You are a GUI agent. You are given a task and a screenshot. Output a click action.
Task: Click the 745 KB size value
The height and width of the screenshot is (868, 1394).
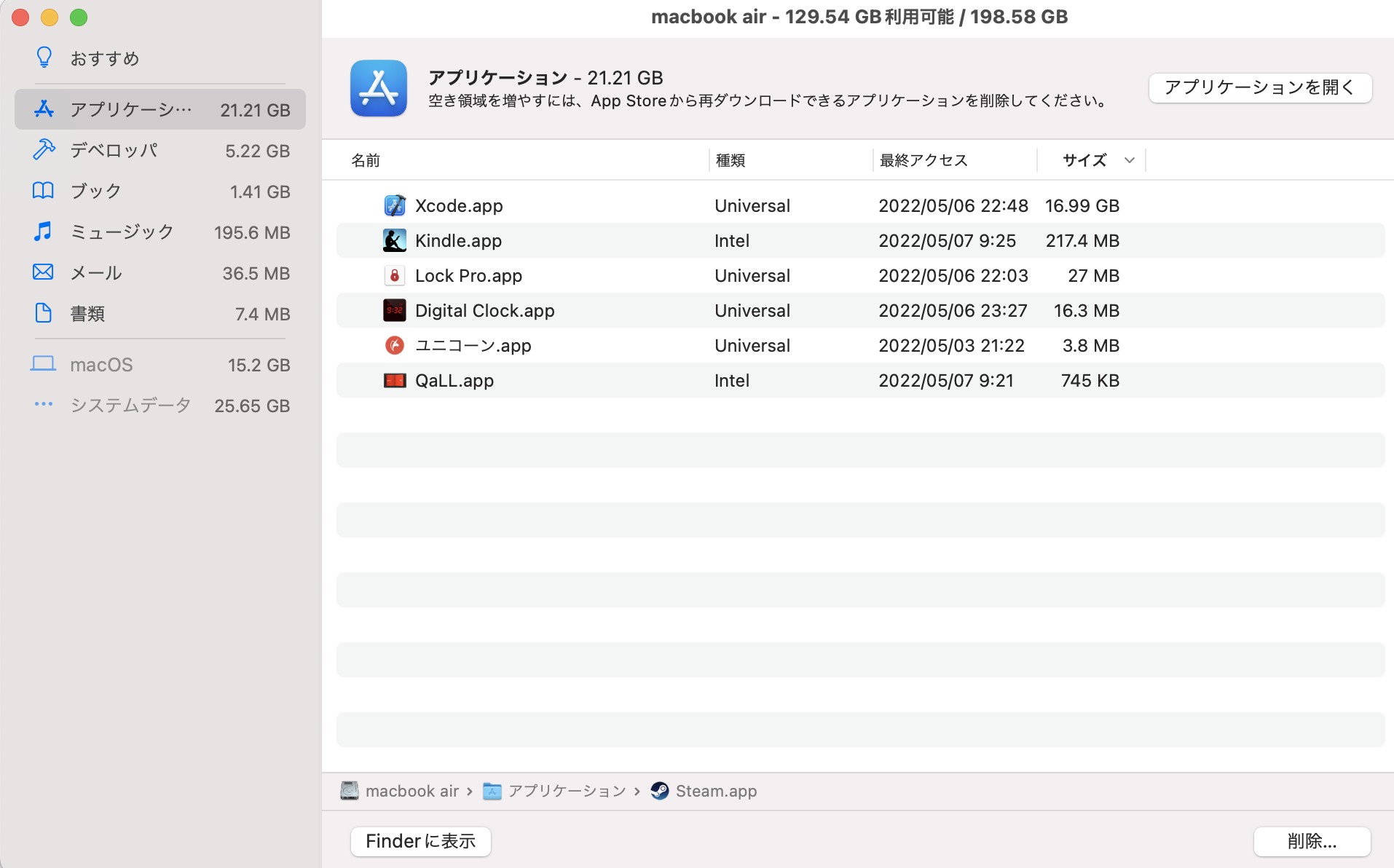1090,381
